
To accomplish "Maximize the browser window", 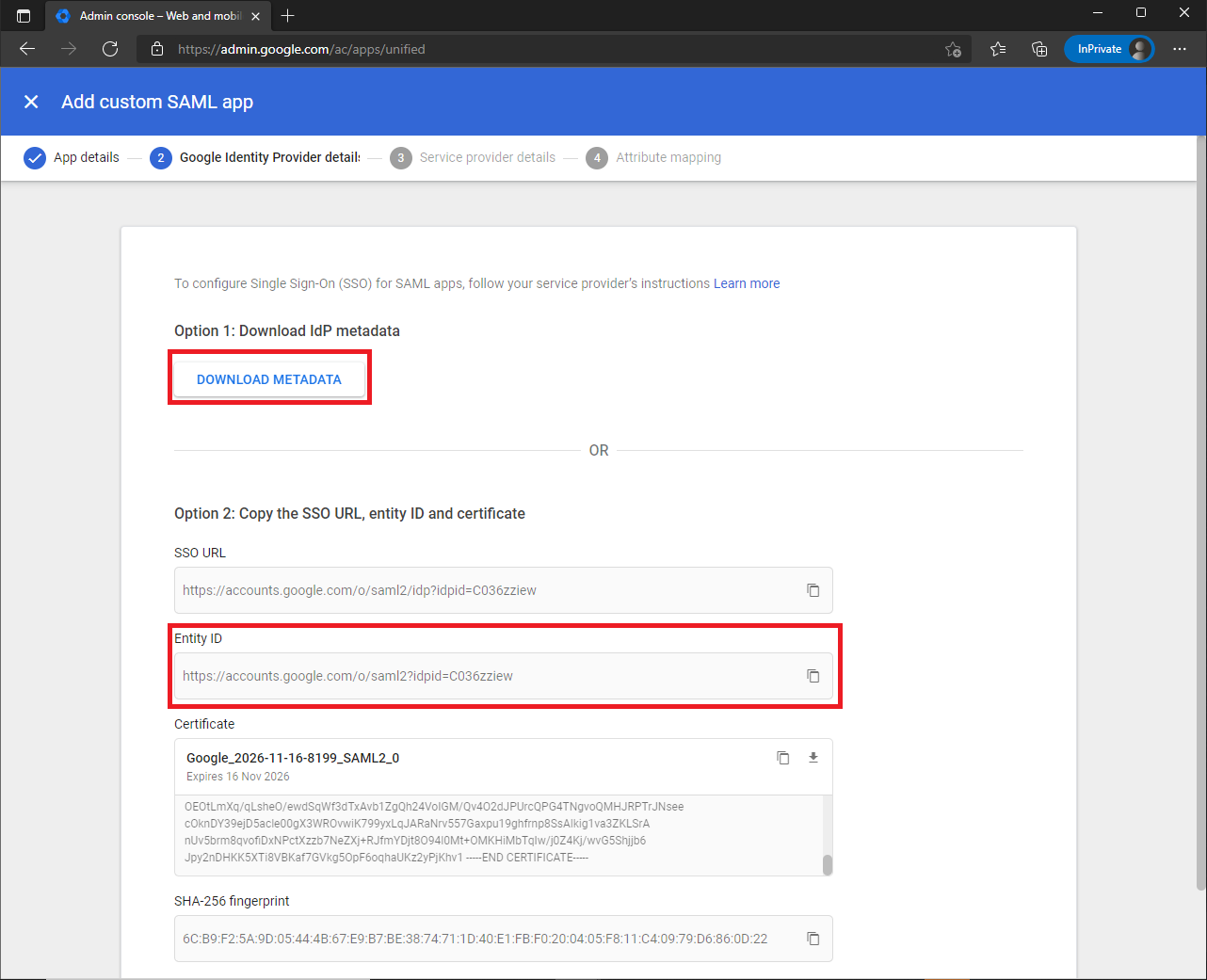I will pyautogui.click(x=1141, y=13).
